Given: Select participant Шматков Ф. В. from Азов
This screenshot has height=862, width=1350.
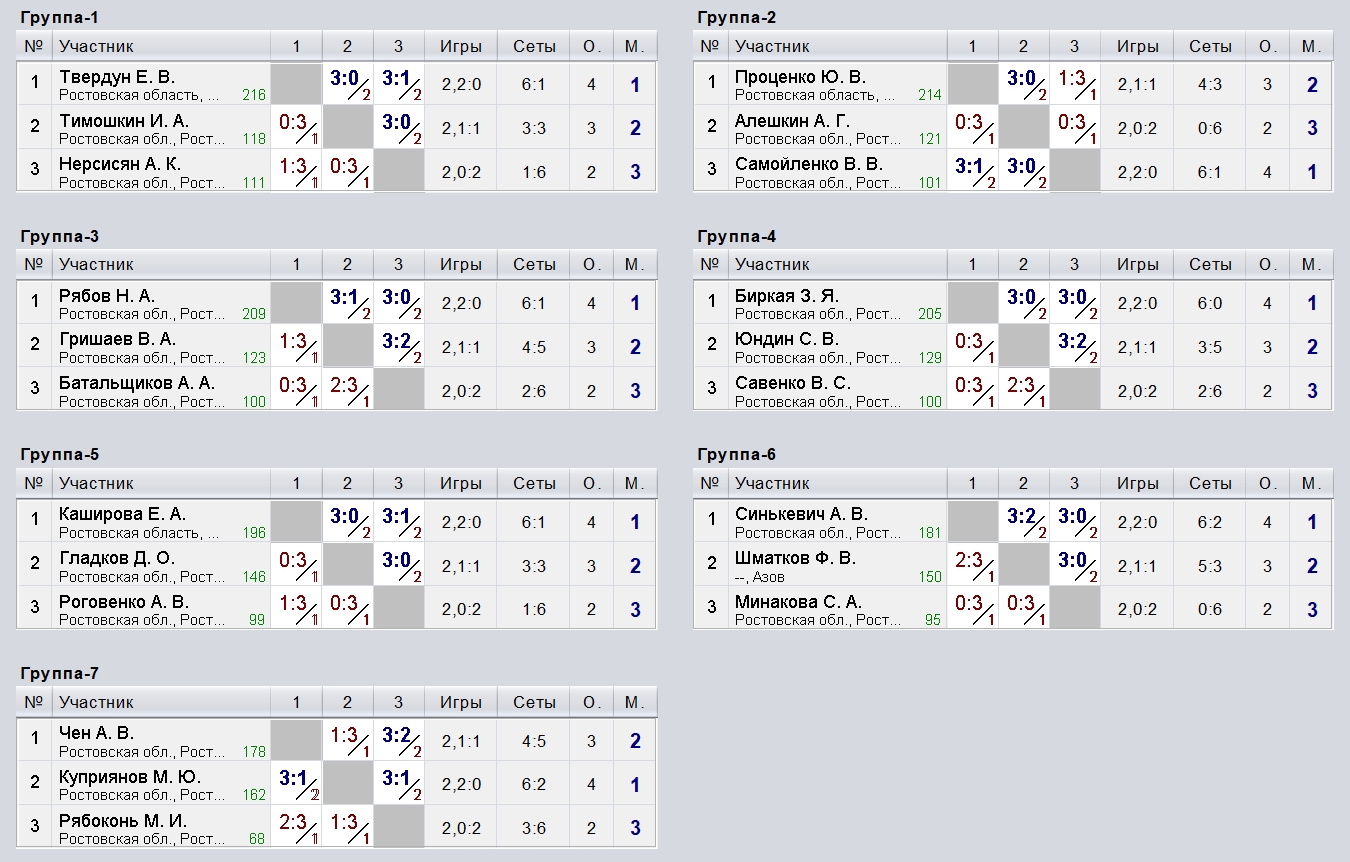Looking at the screenshot, I should tap(795, 558).
